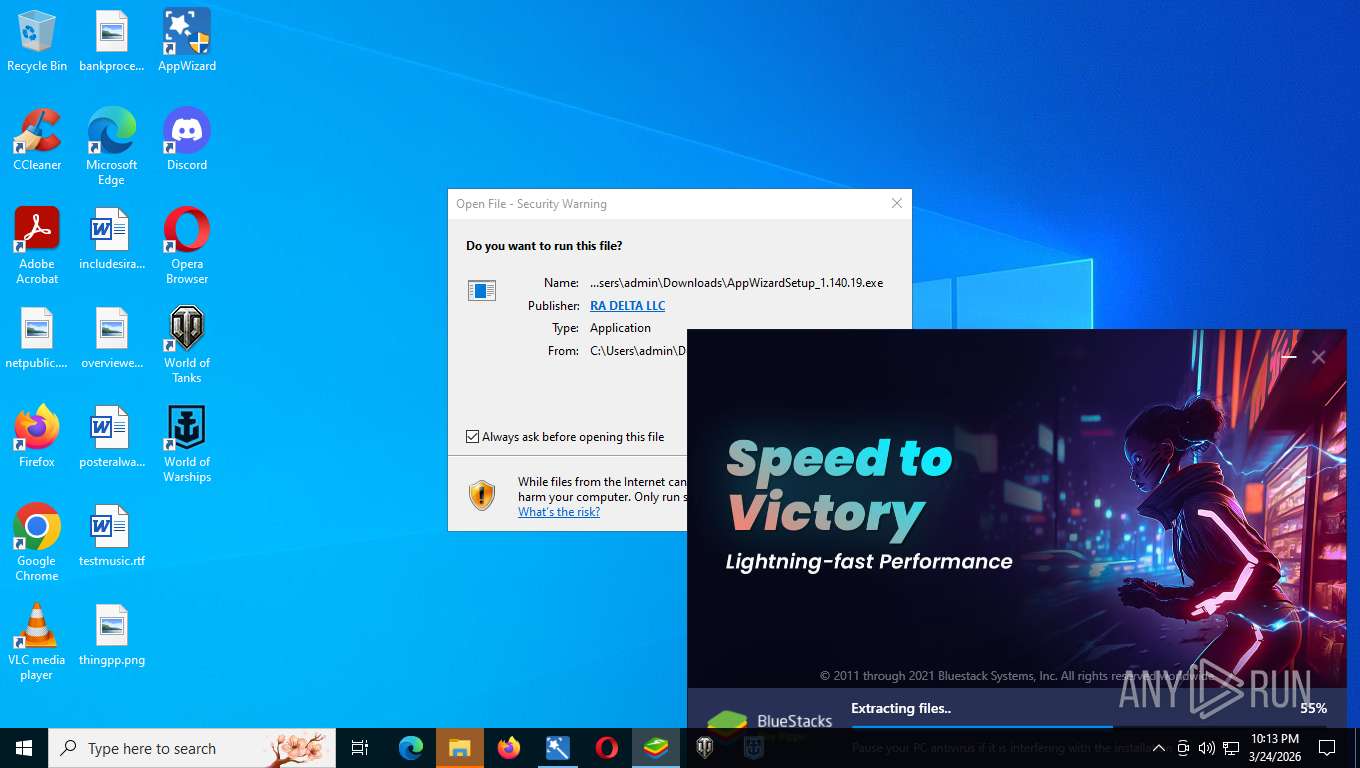Select the World of Tanks desktop shortcut
The height and width of the screenshot is (768, 1360).
tap(187, 345)
